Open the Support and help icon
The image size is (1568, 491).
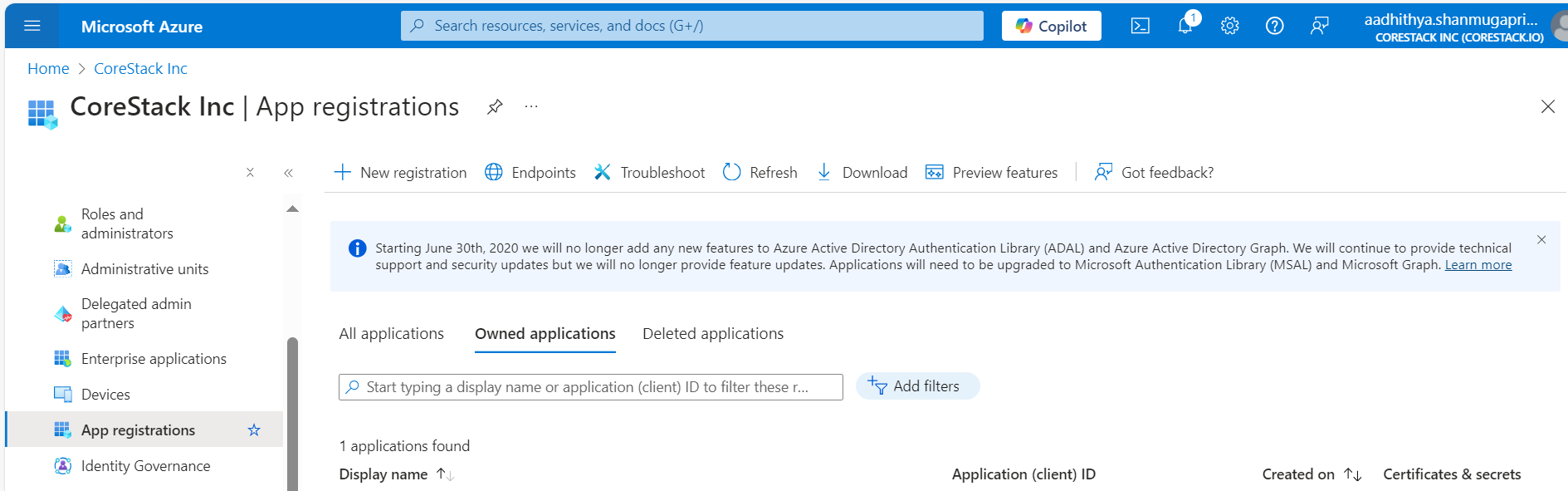(x=1275, y=26)
